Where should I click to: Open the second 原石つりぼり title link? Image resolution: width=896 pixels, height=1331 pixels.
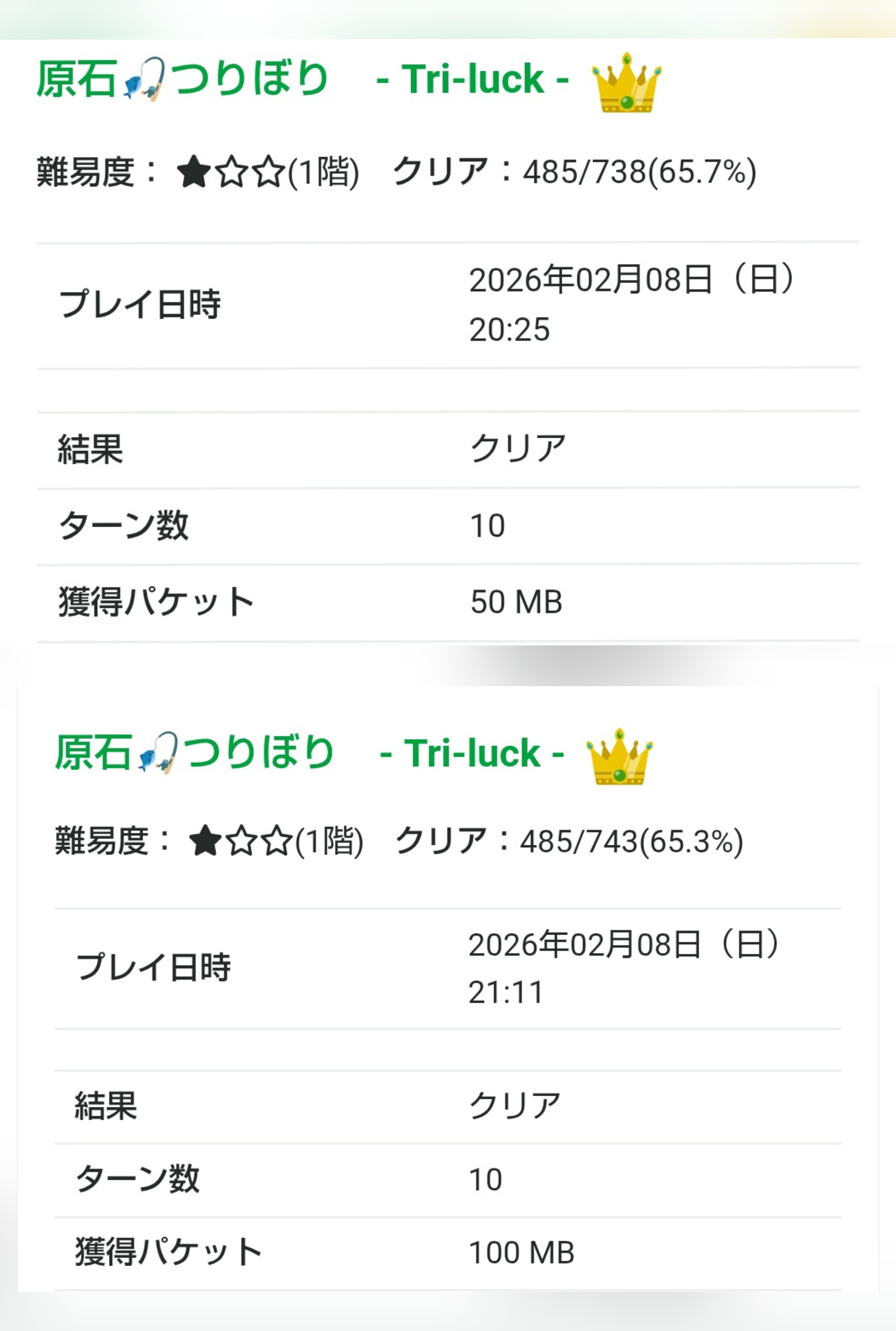pos(194,752)
